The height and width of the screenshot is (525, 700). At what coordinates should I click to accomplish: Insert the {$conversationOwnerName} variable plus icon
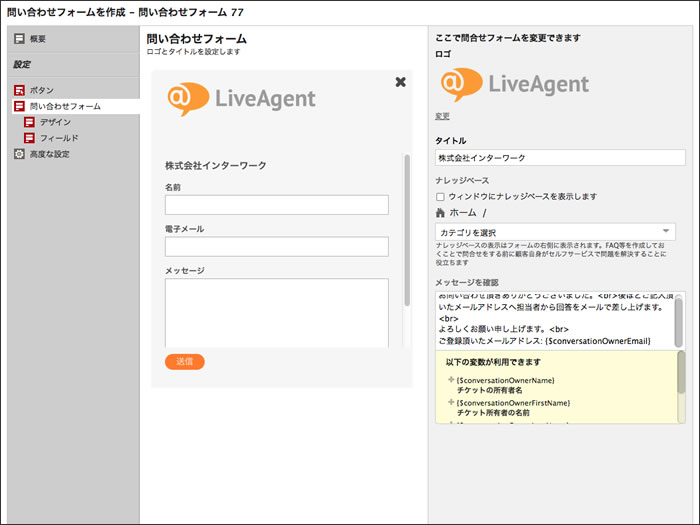click(450, 379)
